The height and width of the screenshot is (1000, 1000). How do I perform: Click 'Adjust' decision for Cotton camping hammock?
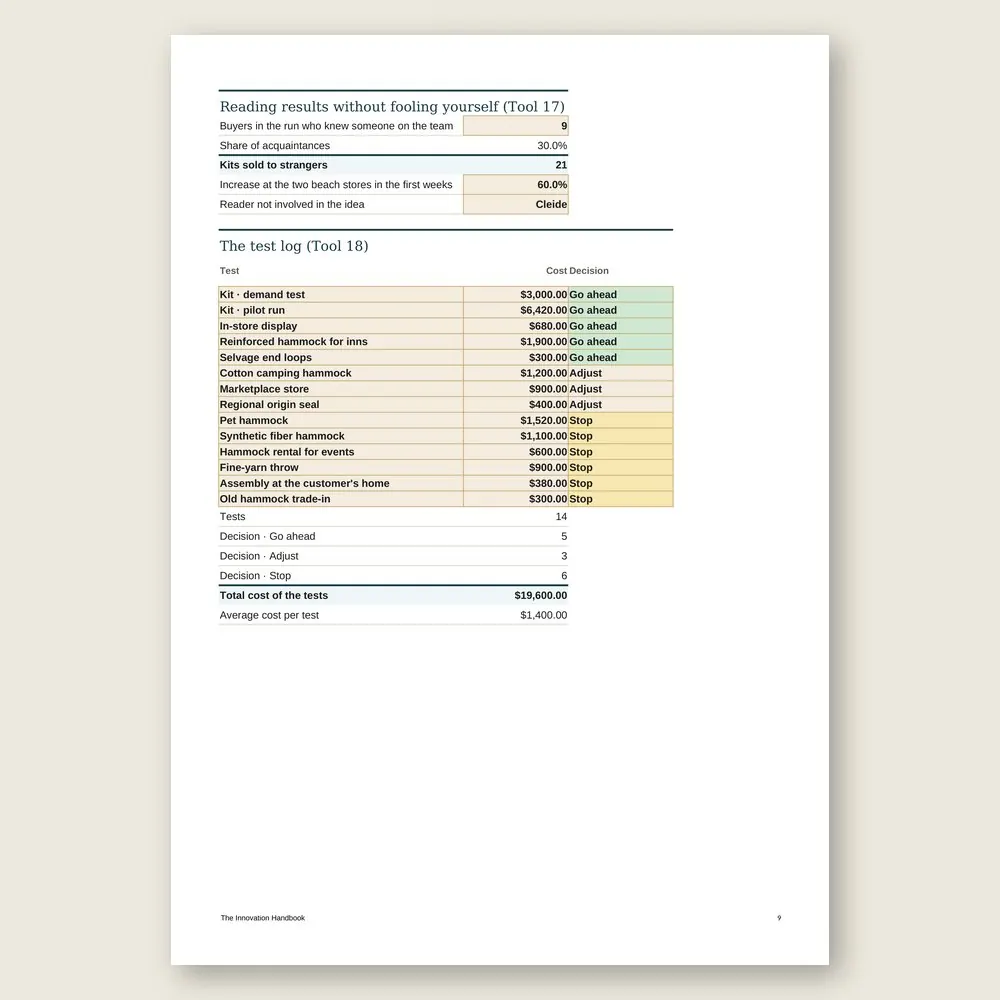(621, 373)
